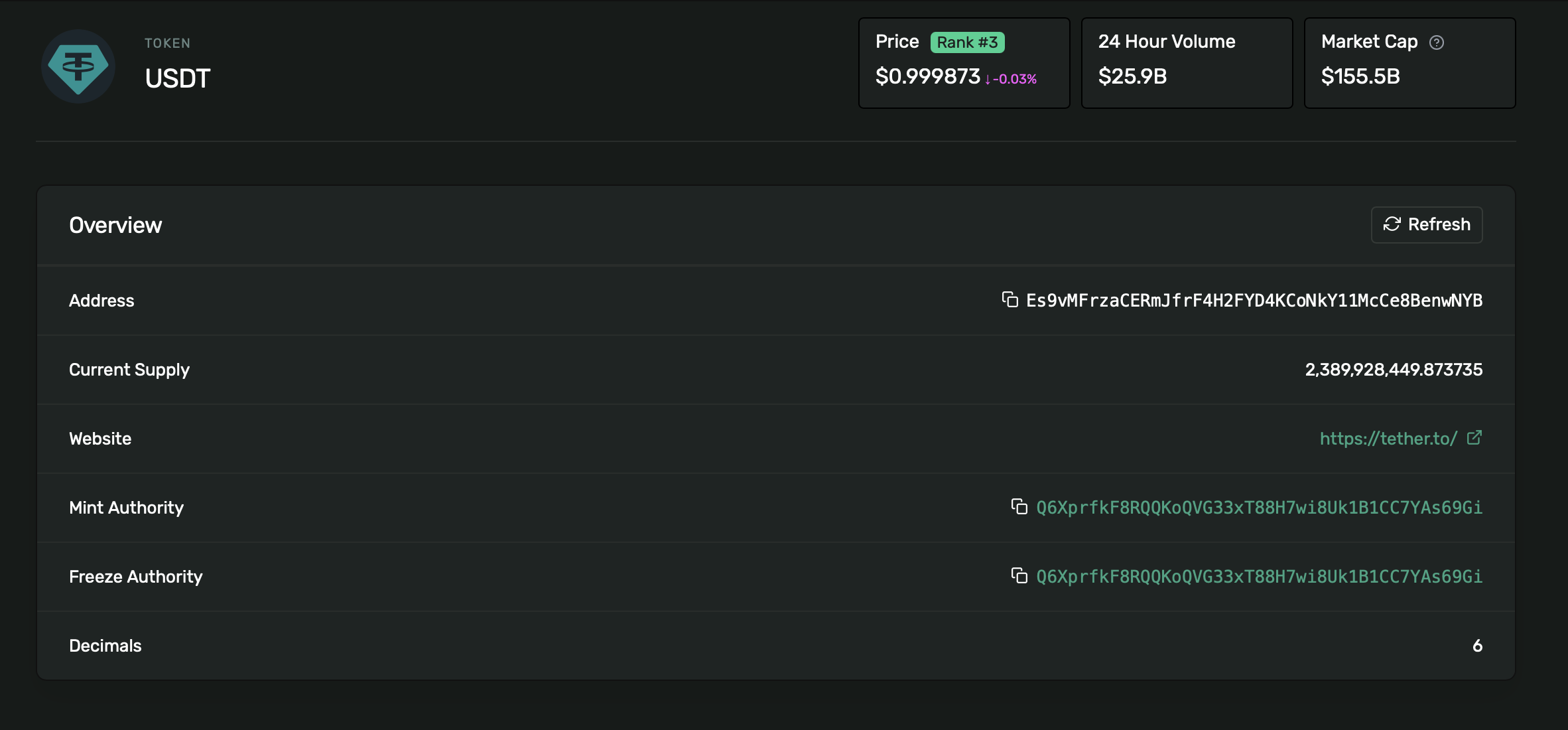This screenshot has width=1568, height=730.
Task: Open the https://tether.to/ website link
Action: click(1386, 438)
